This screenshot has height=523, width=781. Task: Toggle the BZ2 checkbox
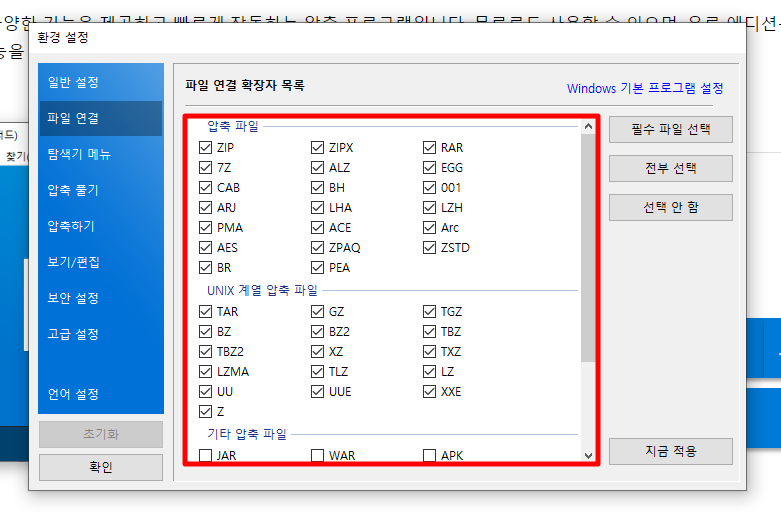[x=317, y=331]
